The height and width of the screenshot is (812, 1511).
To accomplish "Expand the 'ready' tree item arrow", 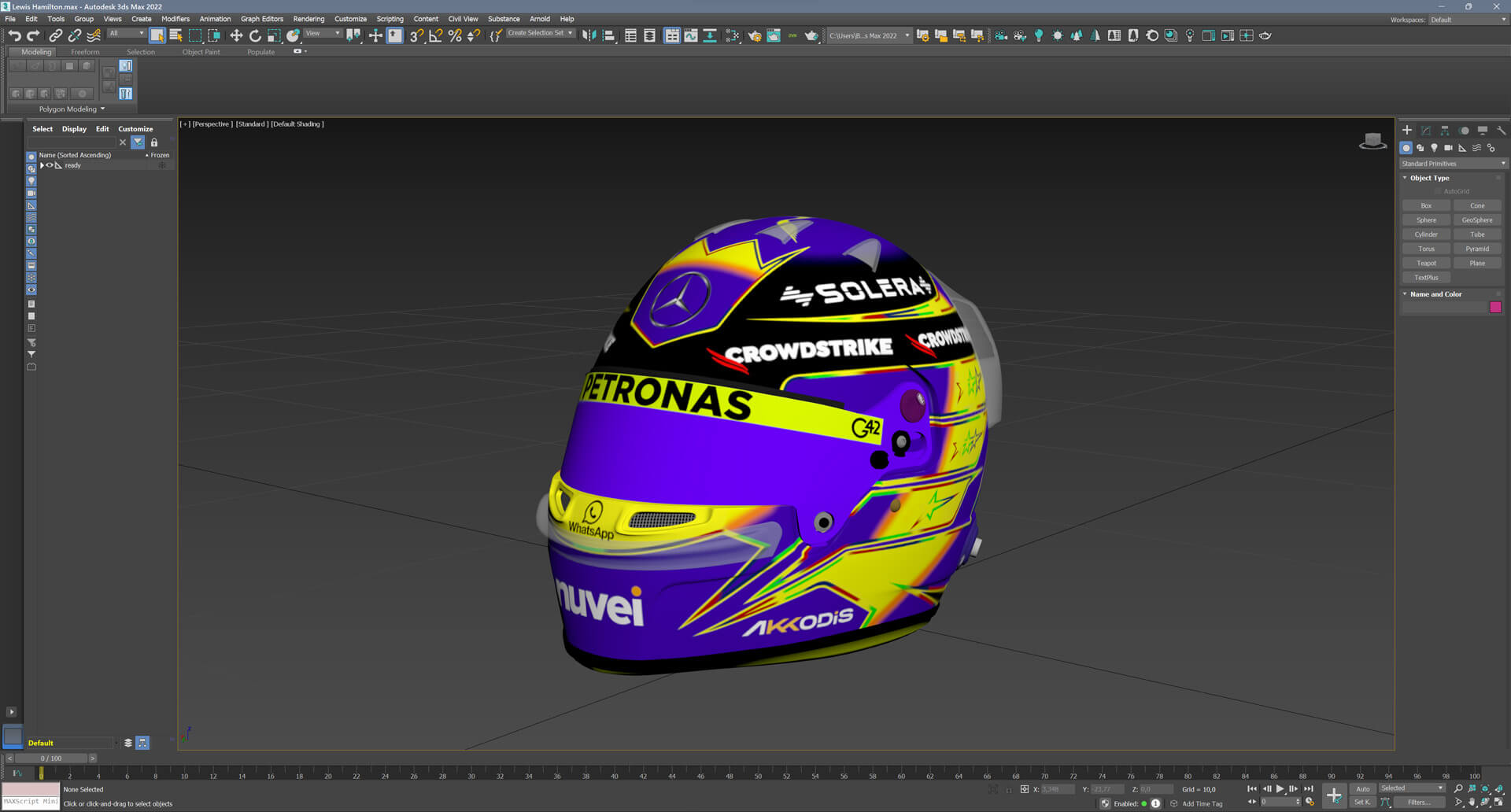I will [x=42, y=165].
